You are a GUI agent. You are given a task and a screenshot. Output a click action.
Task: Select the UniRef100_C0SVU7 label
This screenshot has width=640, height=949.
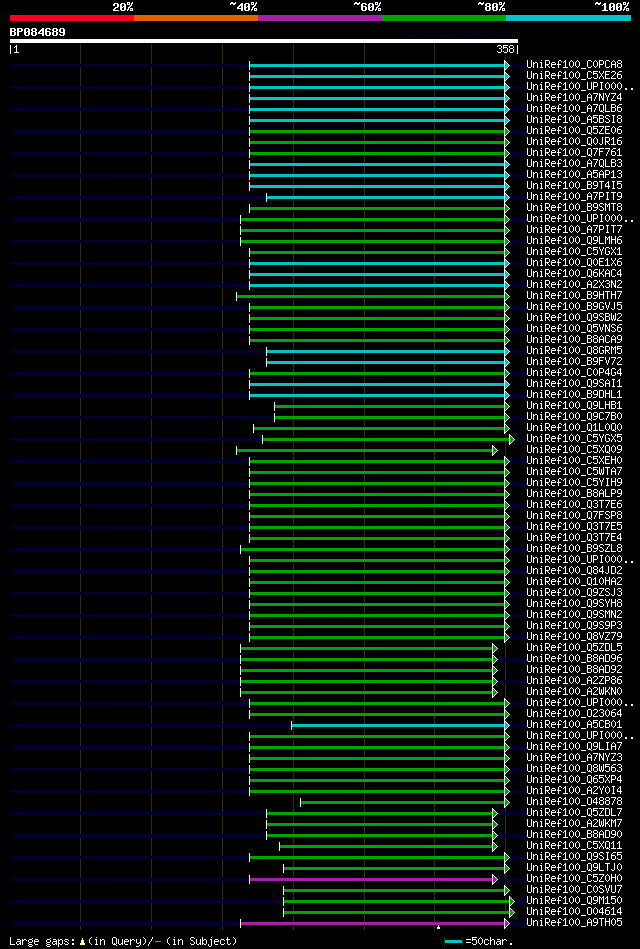(x=574, y=890)
